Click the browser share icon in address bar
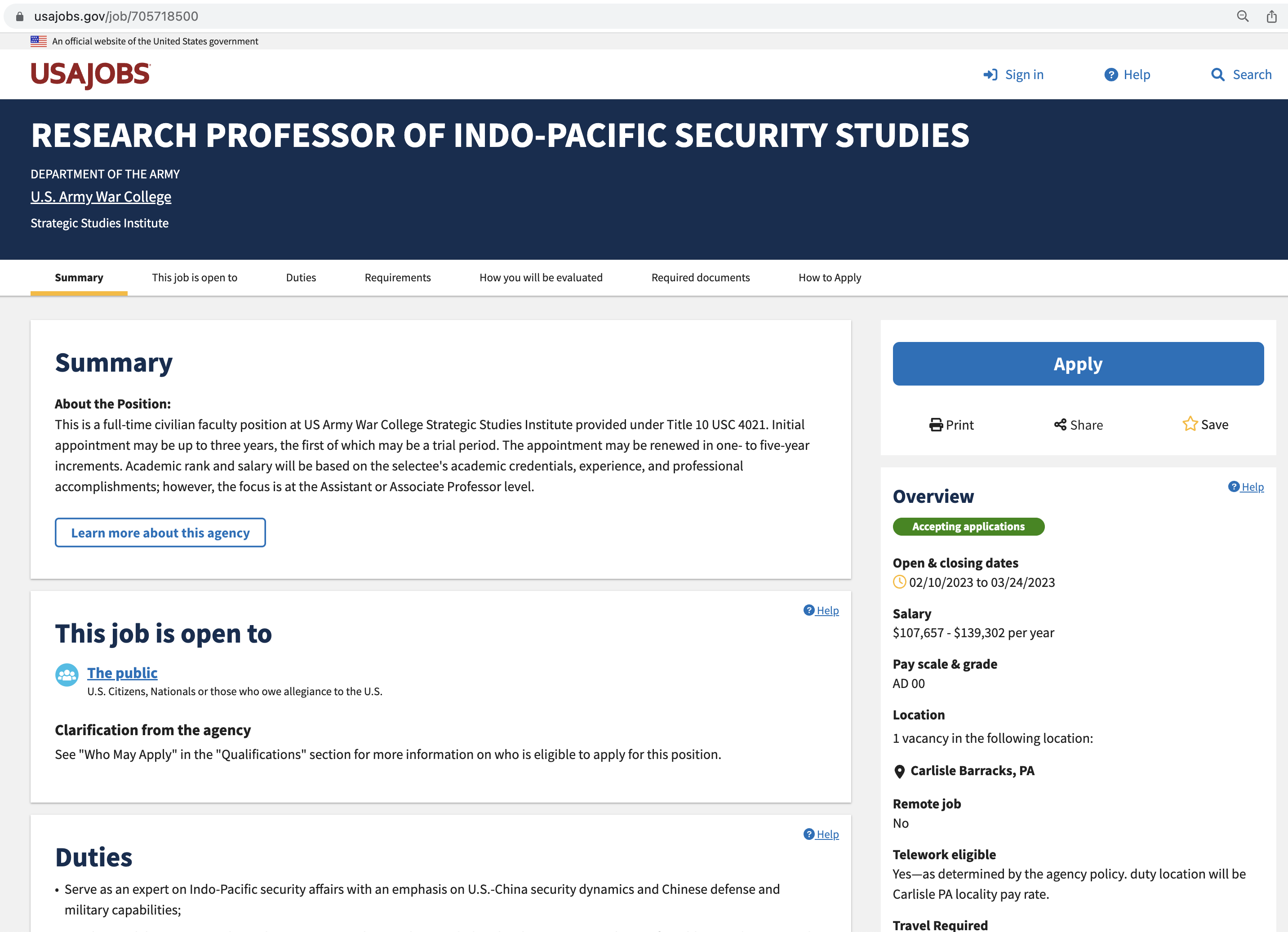The height and width of the screenshot is (932, 1288). click(1271, 17)
